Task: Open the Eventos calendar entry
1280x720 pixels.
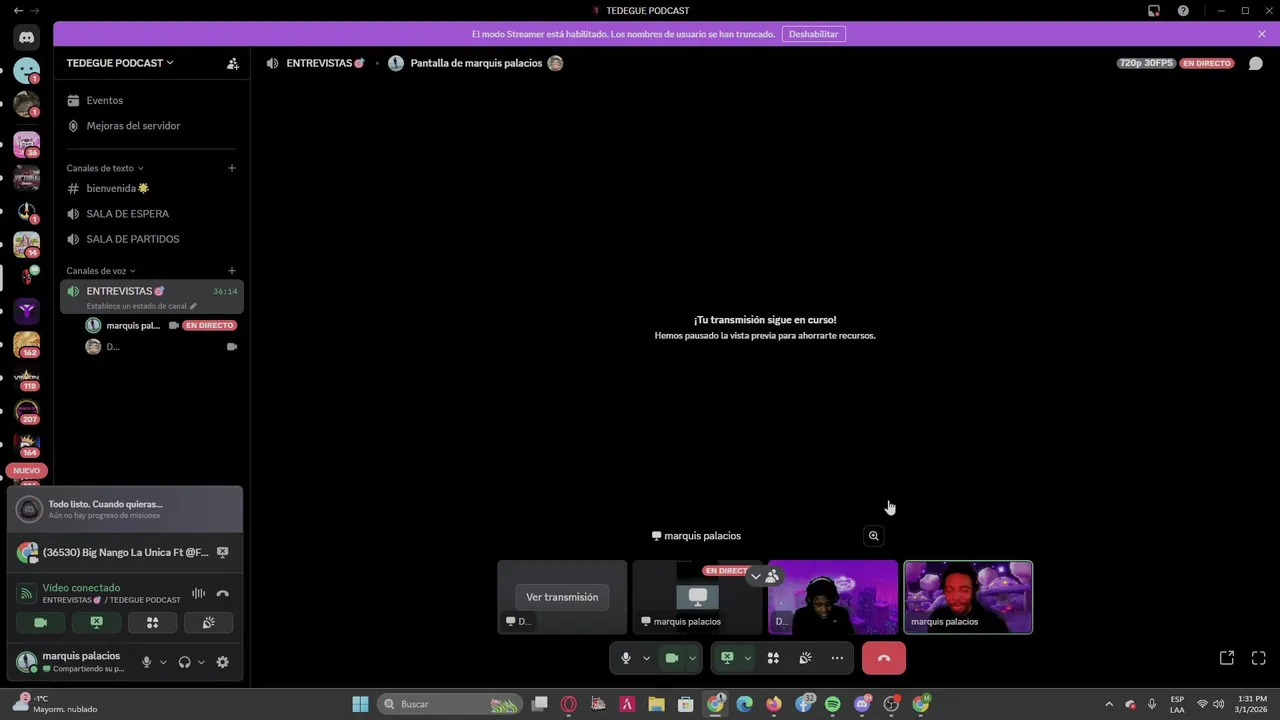Action: [152, 100]
